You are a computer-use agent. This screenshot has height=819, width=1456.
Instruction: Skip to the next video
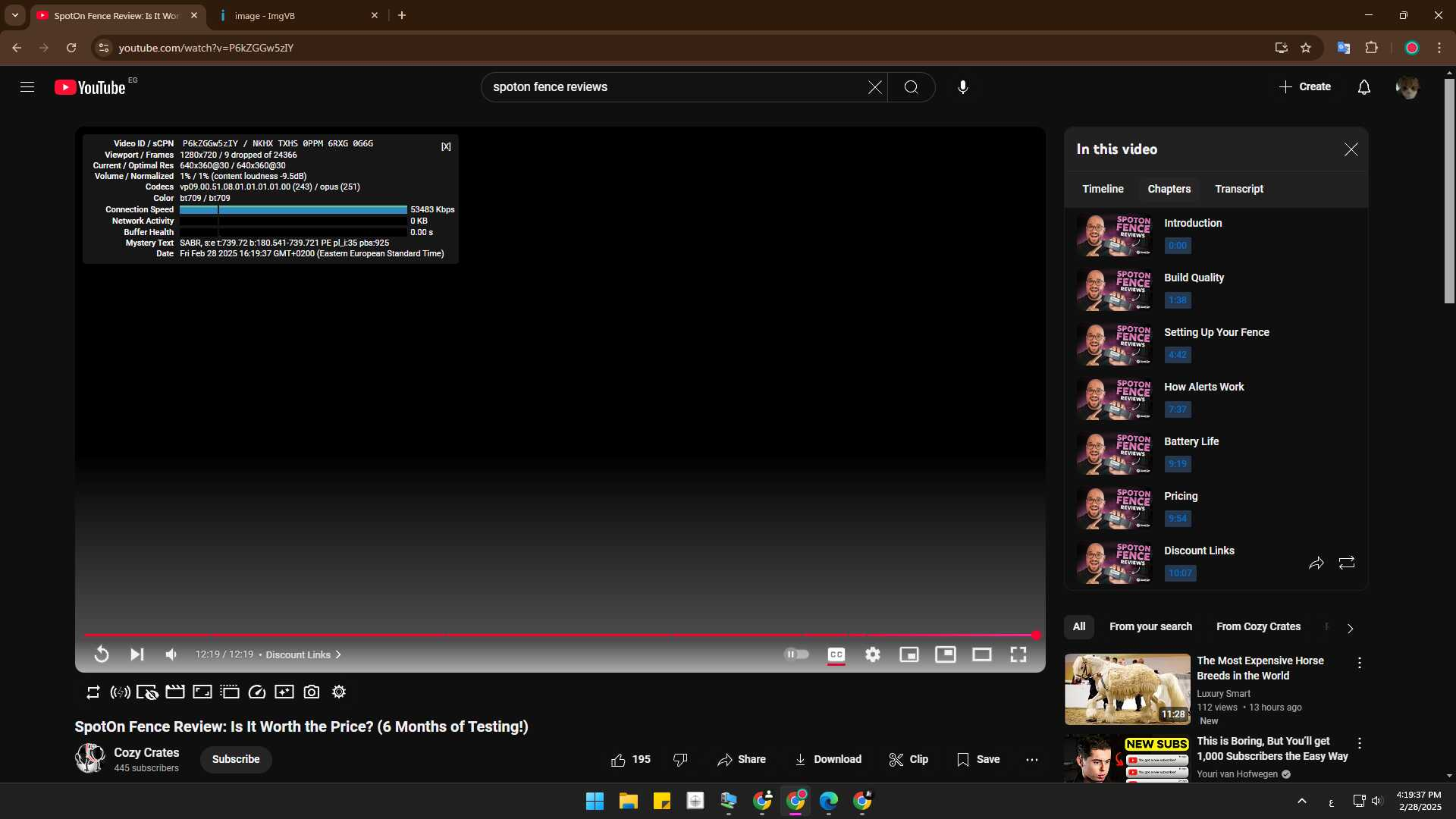point(136,654)
